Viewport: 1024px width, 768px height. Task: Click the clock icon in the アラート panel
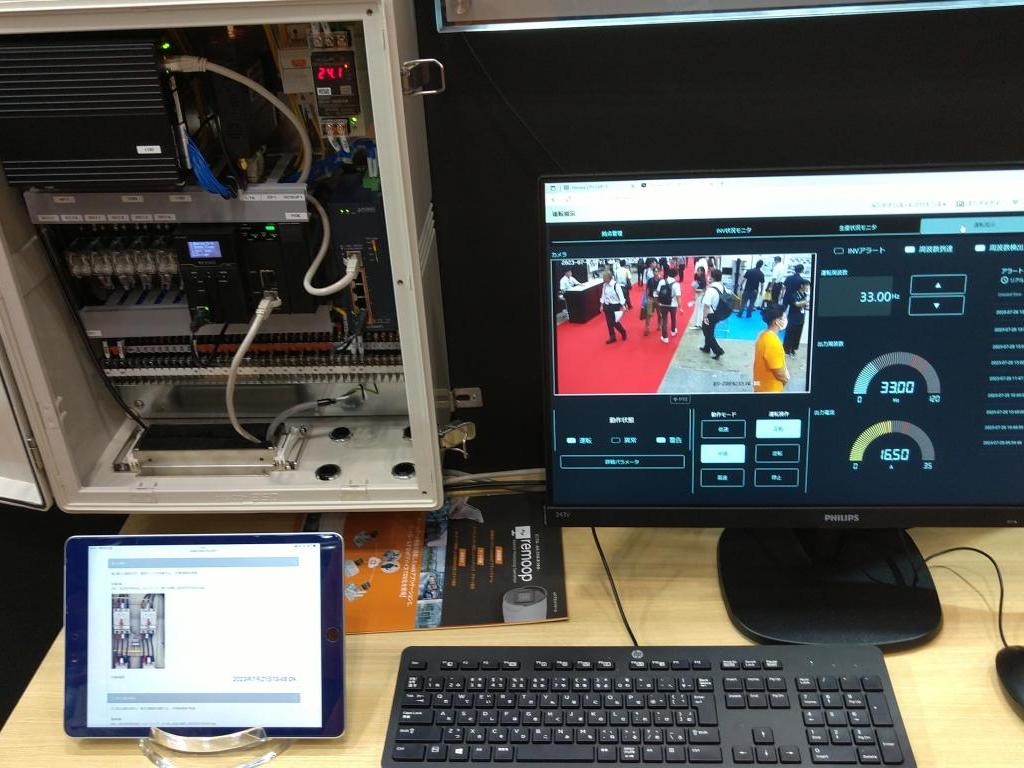tap(1003, 279)
